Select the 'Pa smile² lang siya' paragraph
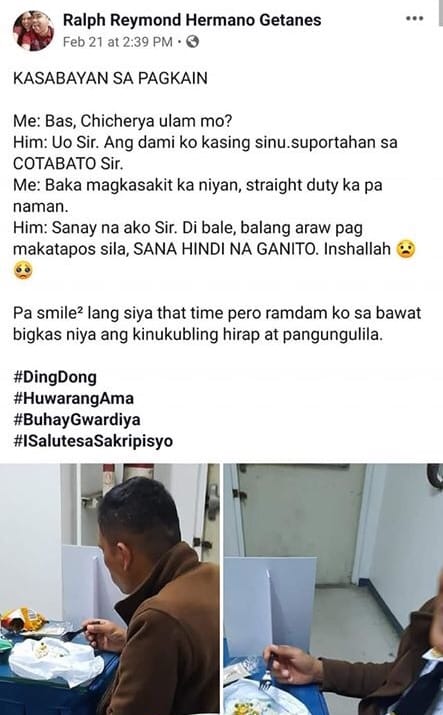The height and width of the screenshot is (715, 443). pyautogui.click(x=217, y=324)
